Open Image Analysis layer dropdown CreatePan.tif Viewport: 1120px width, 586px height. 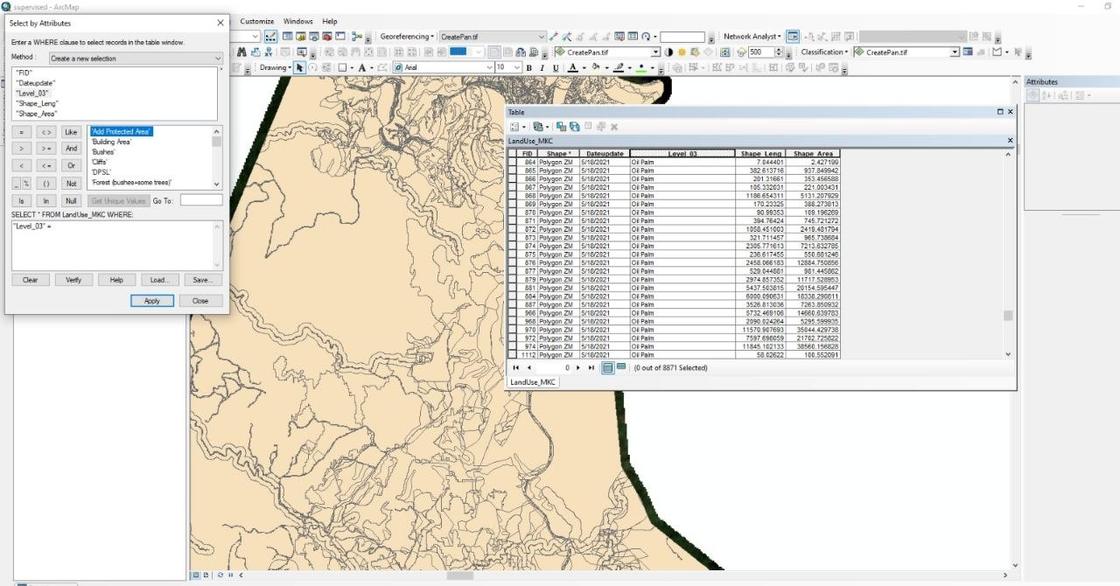[x=607, y=52]
